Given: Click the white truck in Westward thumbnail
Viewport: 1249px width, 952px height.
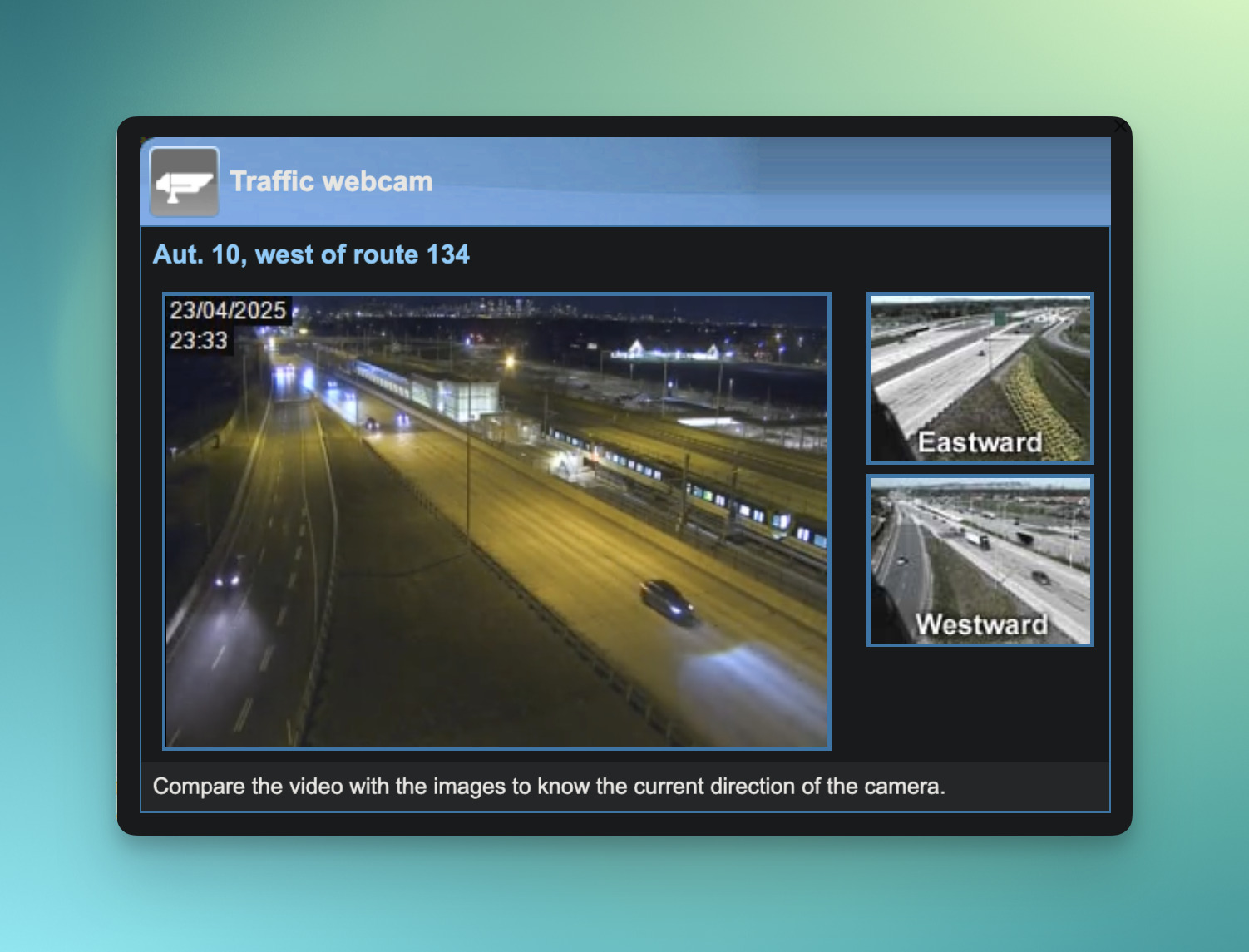Looking at the screenshot, I should point(977,539).
